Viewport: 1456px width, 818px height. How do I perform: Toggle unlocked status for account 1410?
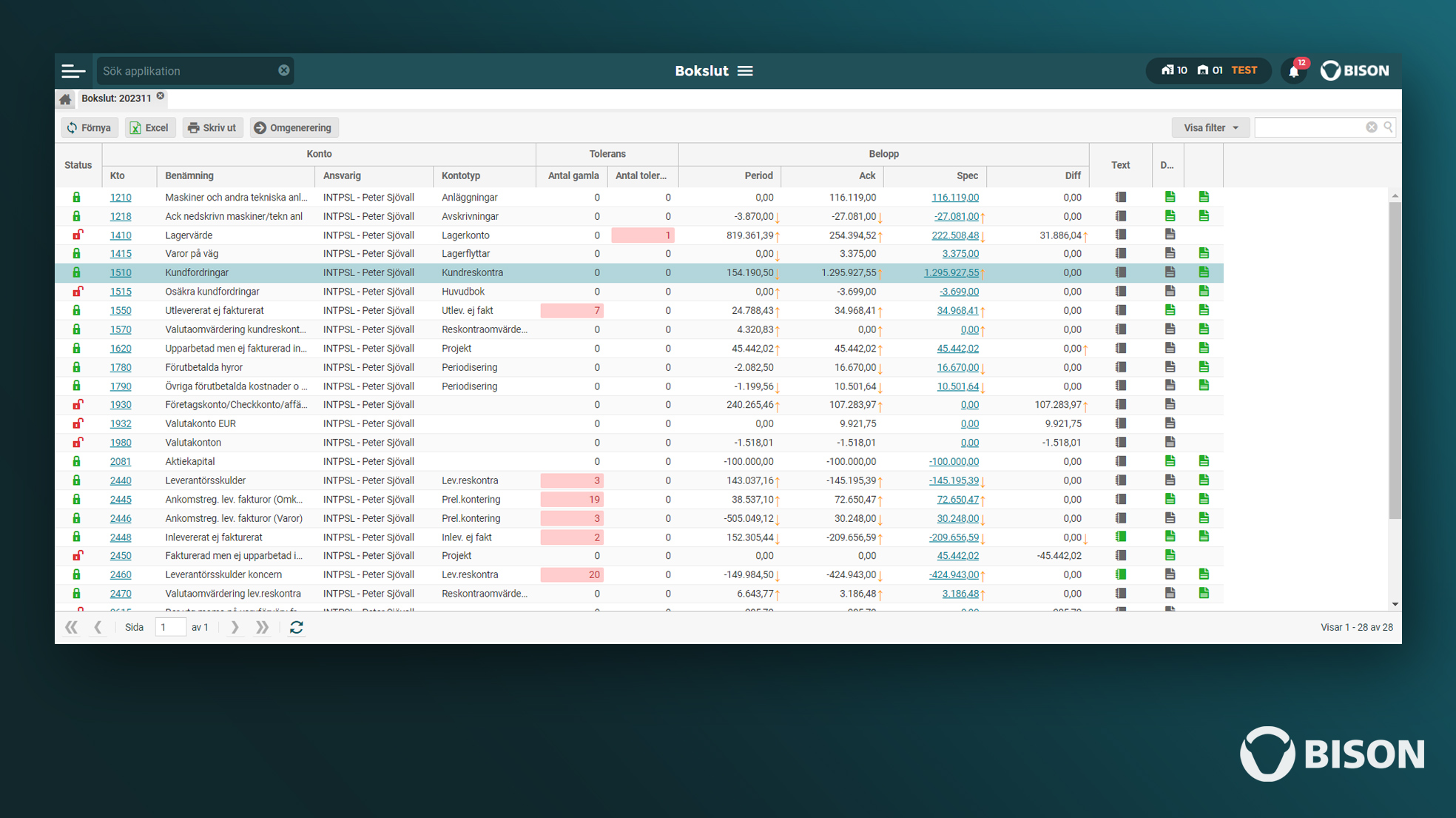point(77,235)
